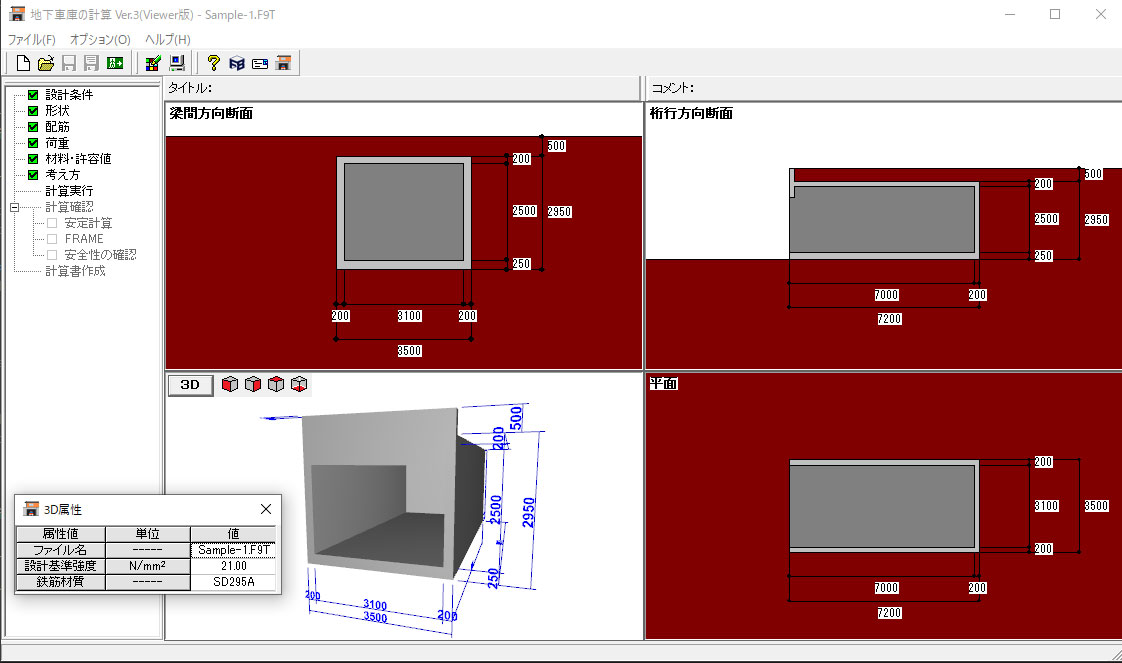Toggle the 設計条件 green checkbox

pos(33,95)
